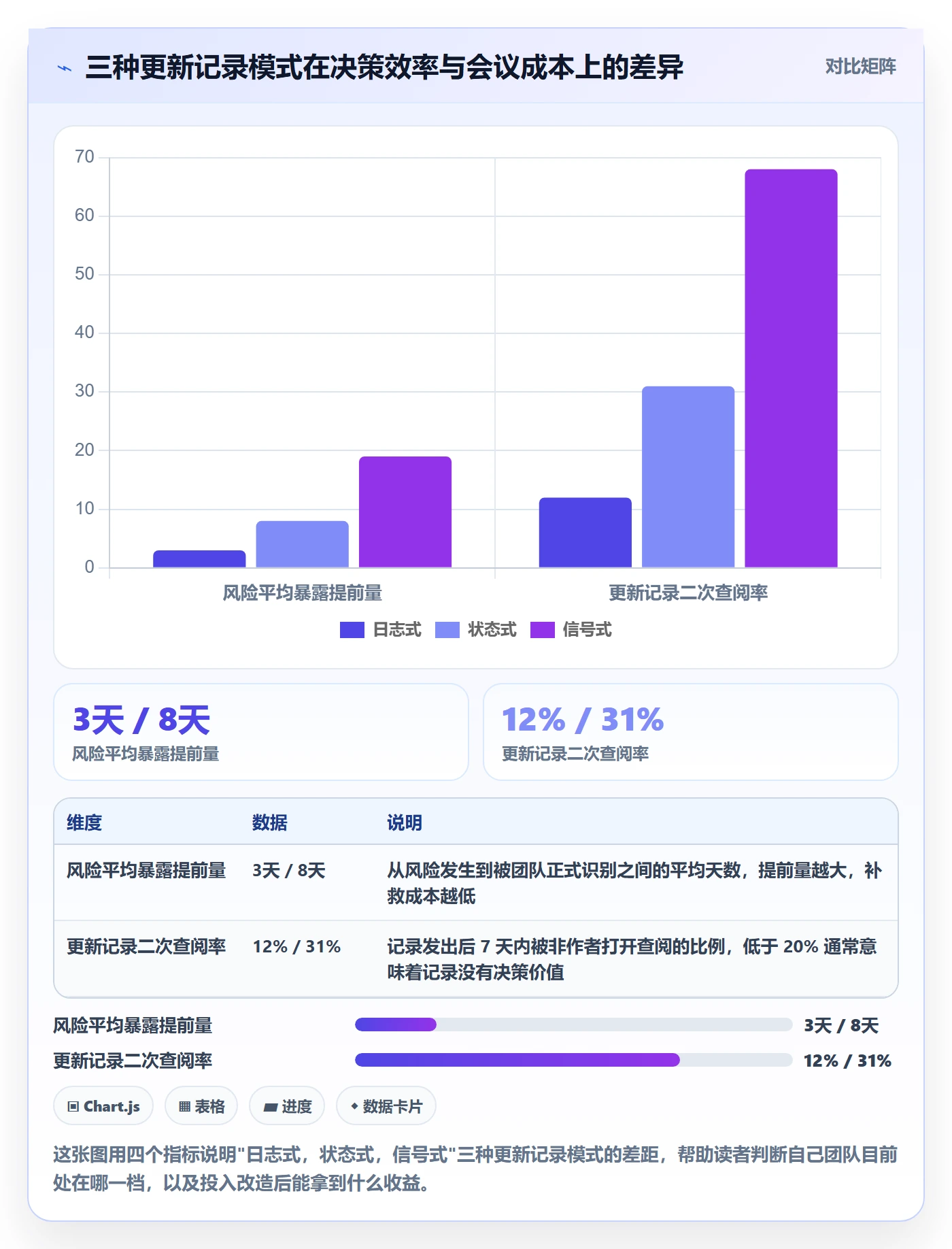Click the title 三种更新记录模式在决策效率与会议成本上的差异
This screenshot has height=1249, width=952.
click(384, 67)
